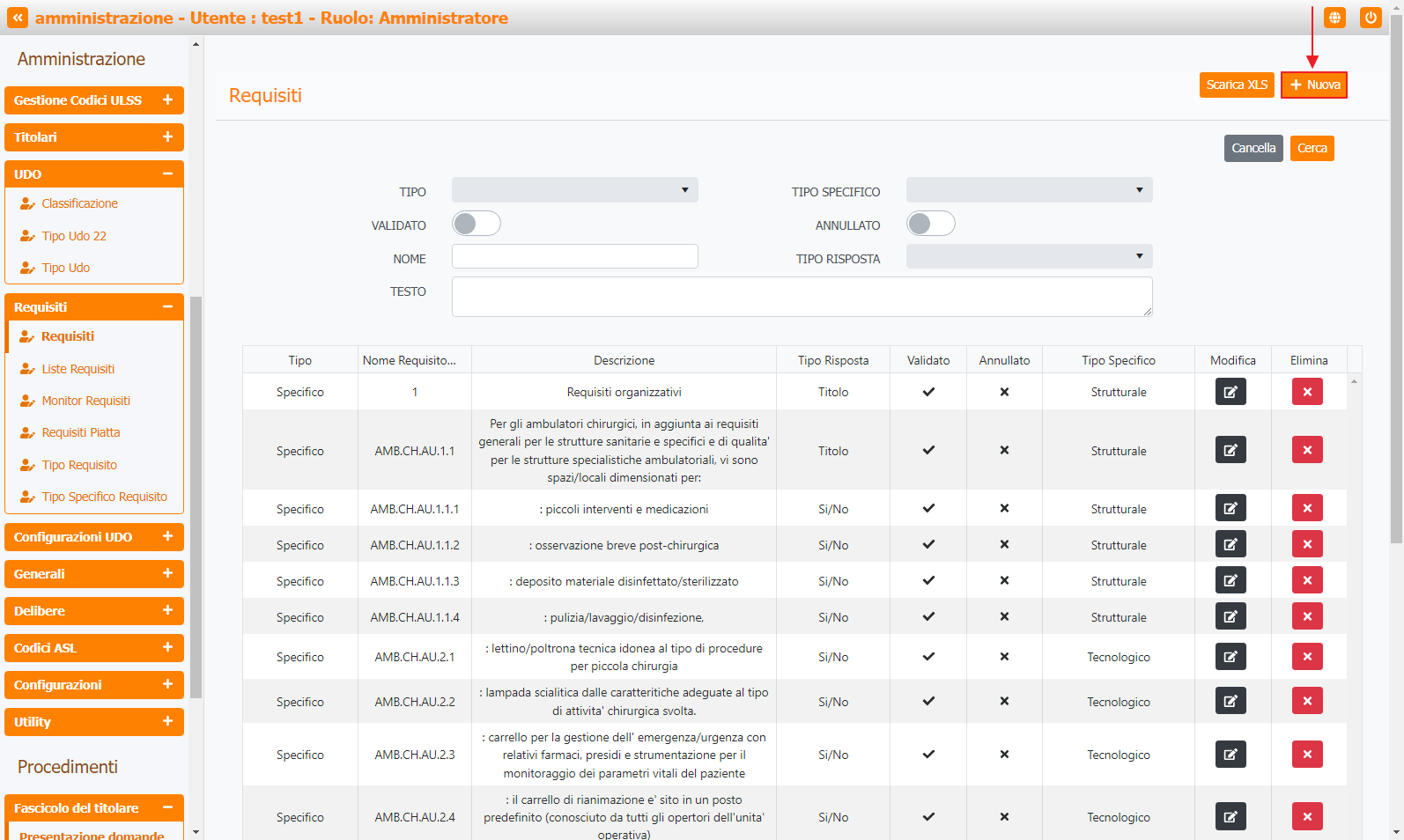
Task: Collapse sidebar with double-chevron icon
Action: 18,18
